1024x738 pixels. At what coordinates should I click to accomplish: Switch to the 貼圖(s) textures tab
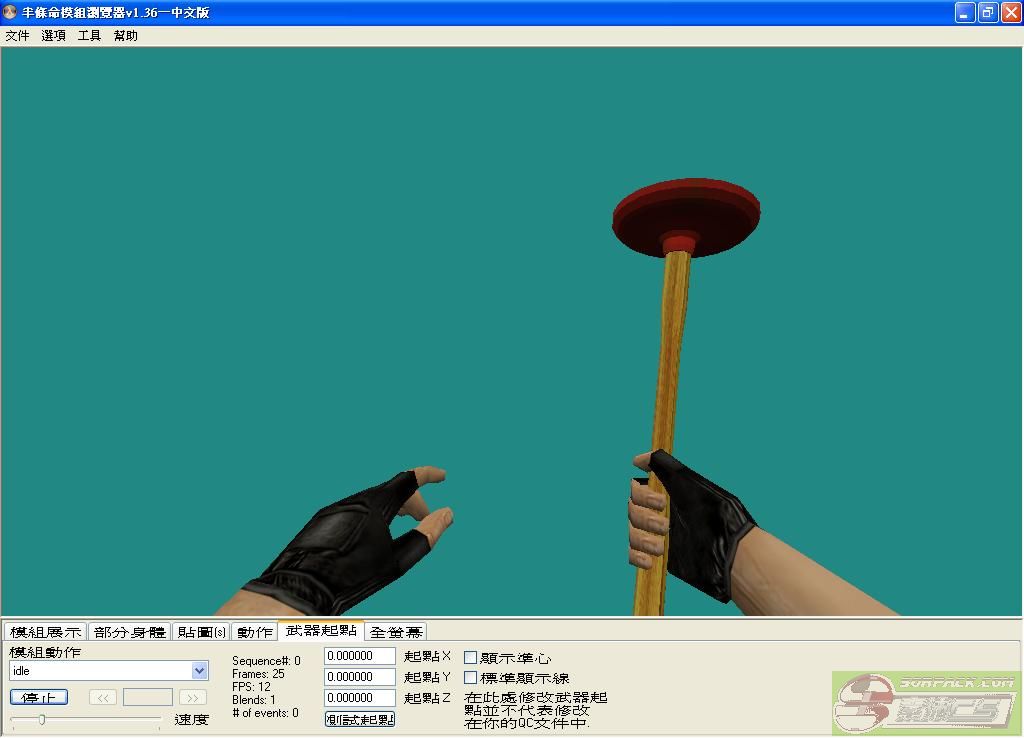[x=201, y=632]
